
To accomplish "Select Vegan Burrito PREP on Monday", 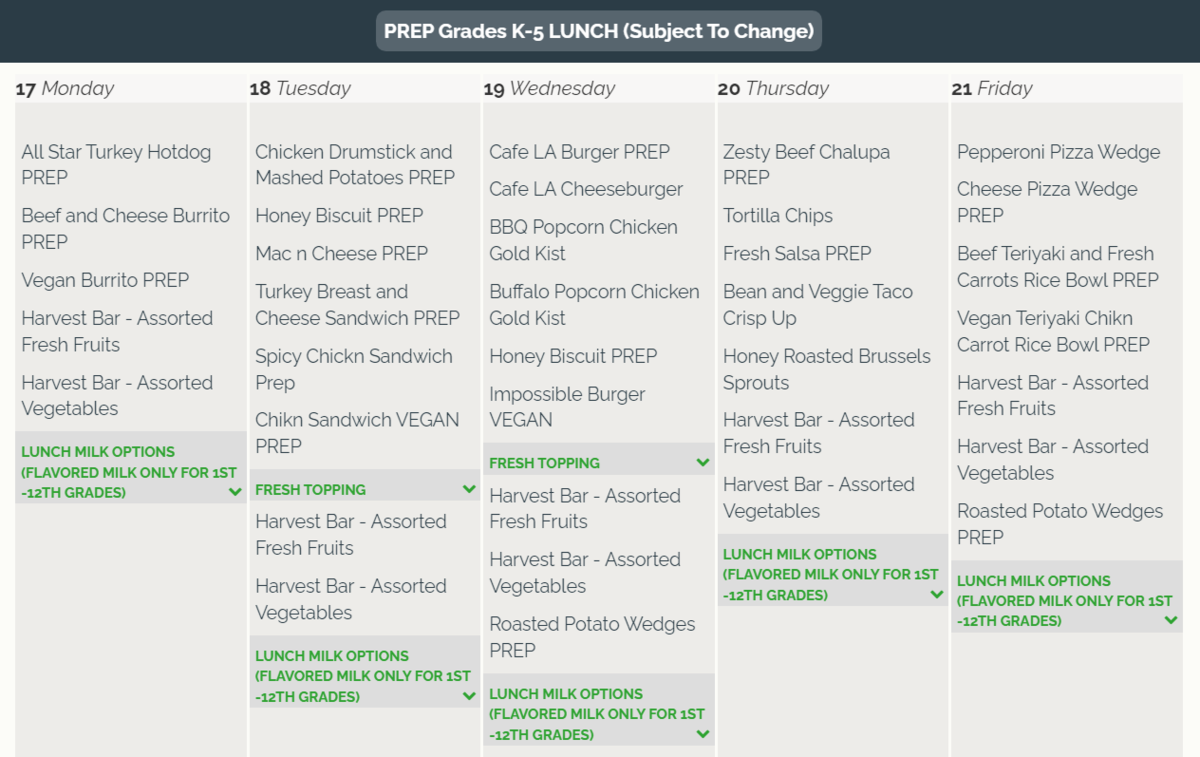I will [x=105, y=280].
